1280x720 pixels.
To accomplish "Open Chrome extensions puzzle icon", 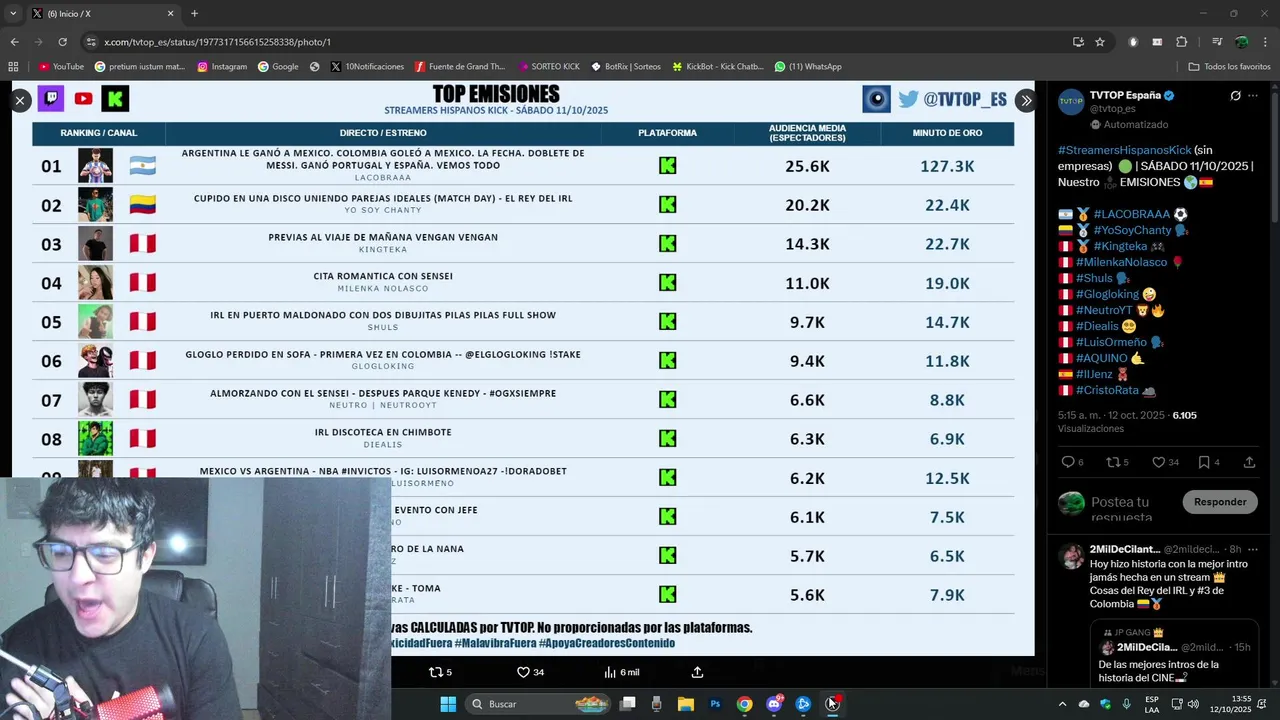I will click(1181, 42).
